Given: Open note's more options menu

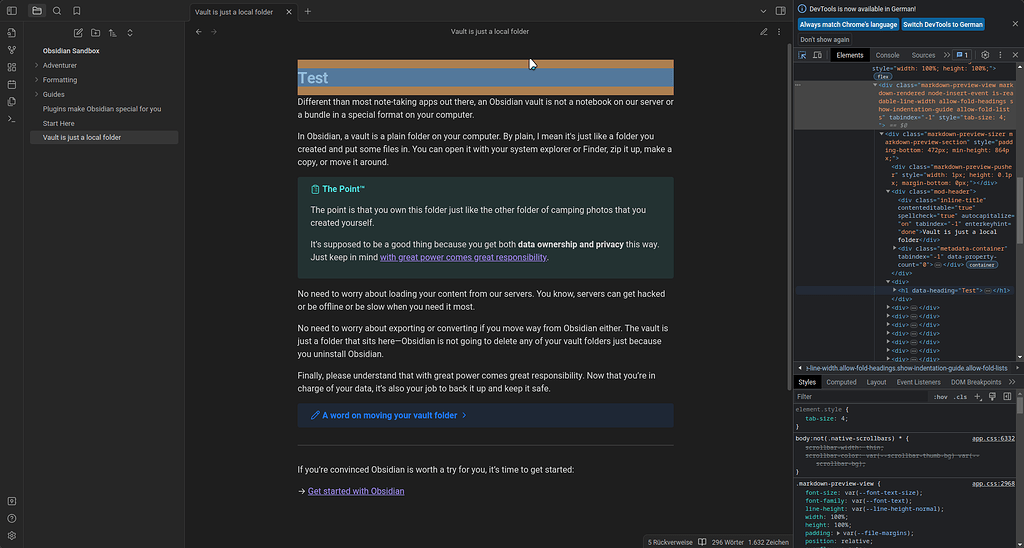Looking at the screenshot, I should [x=778, y=31].
